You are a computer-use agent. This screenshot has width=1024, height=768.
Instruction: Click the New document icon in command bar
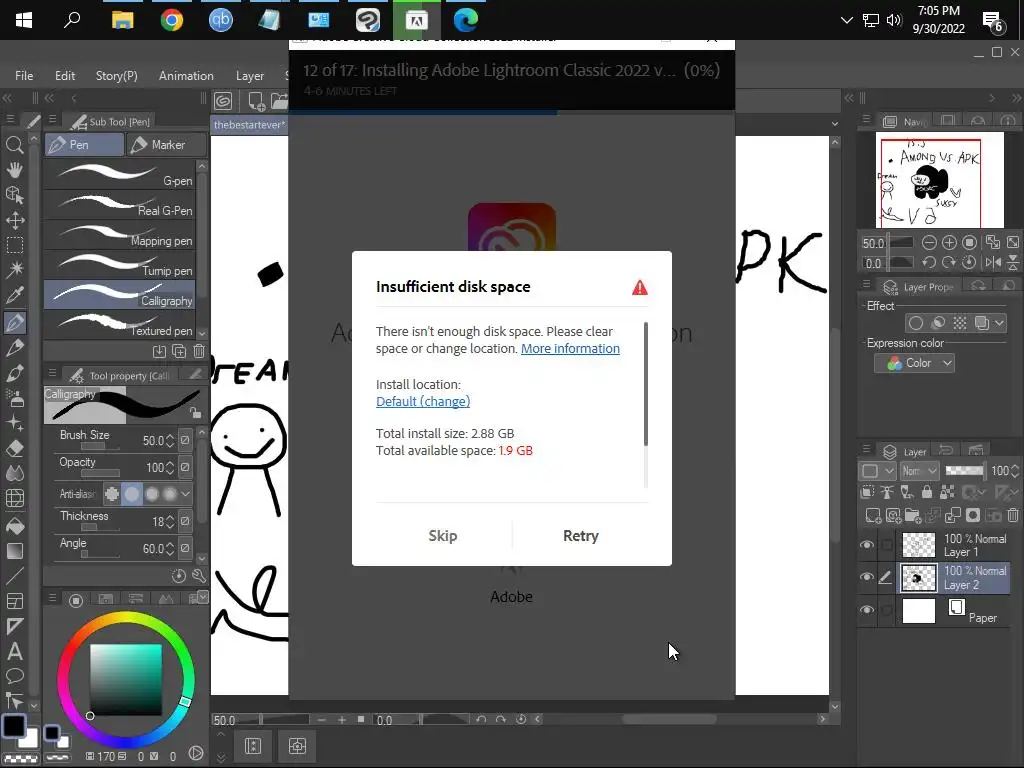point(256,101)
